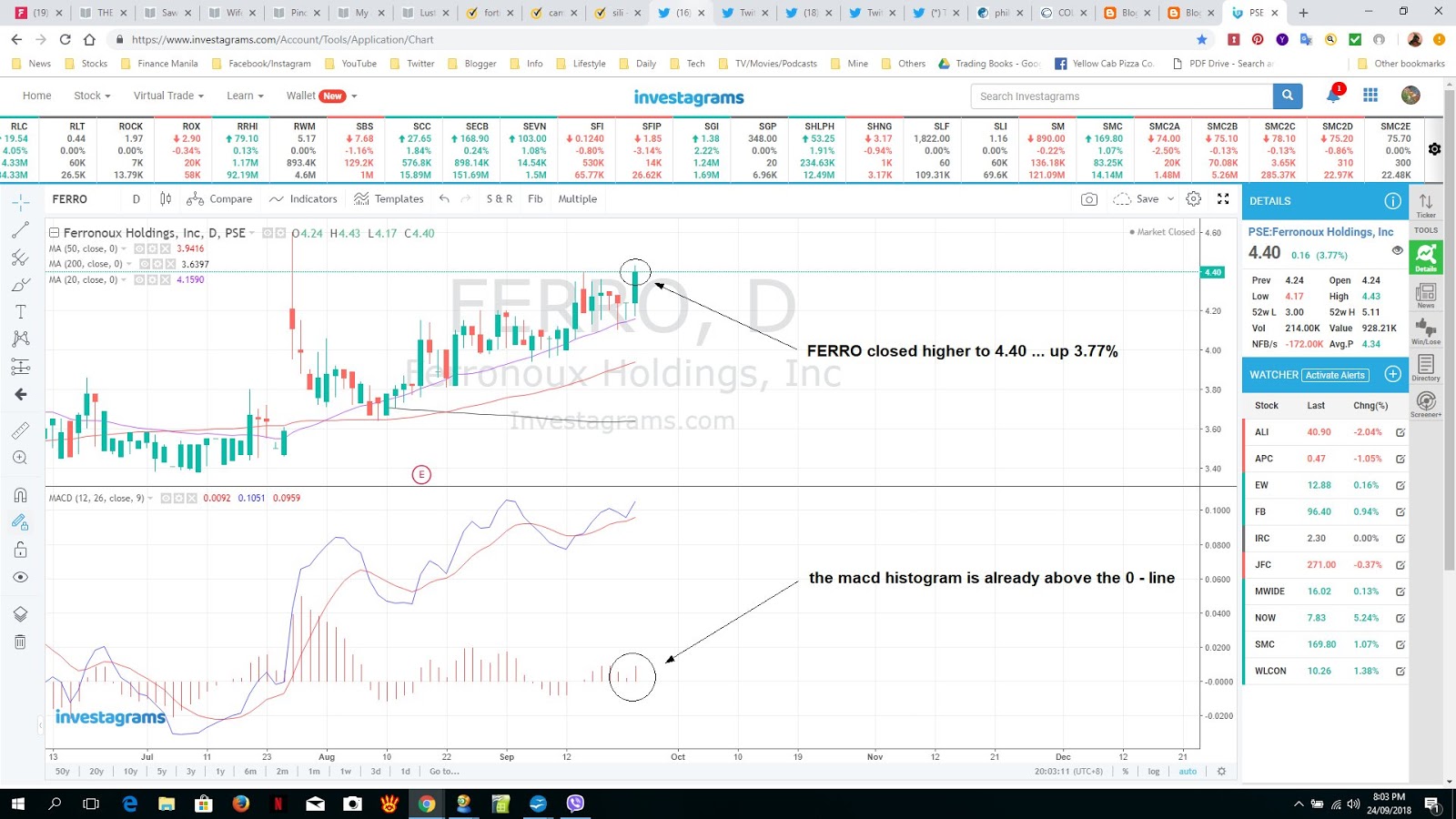The width and height of the screenshot is (1456, 819).
Task: Activate the zoom-in magnifier tool
Action: 20,458
